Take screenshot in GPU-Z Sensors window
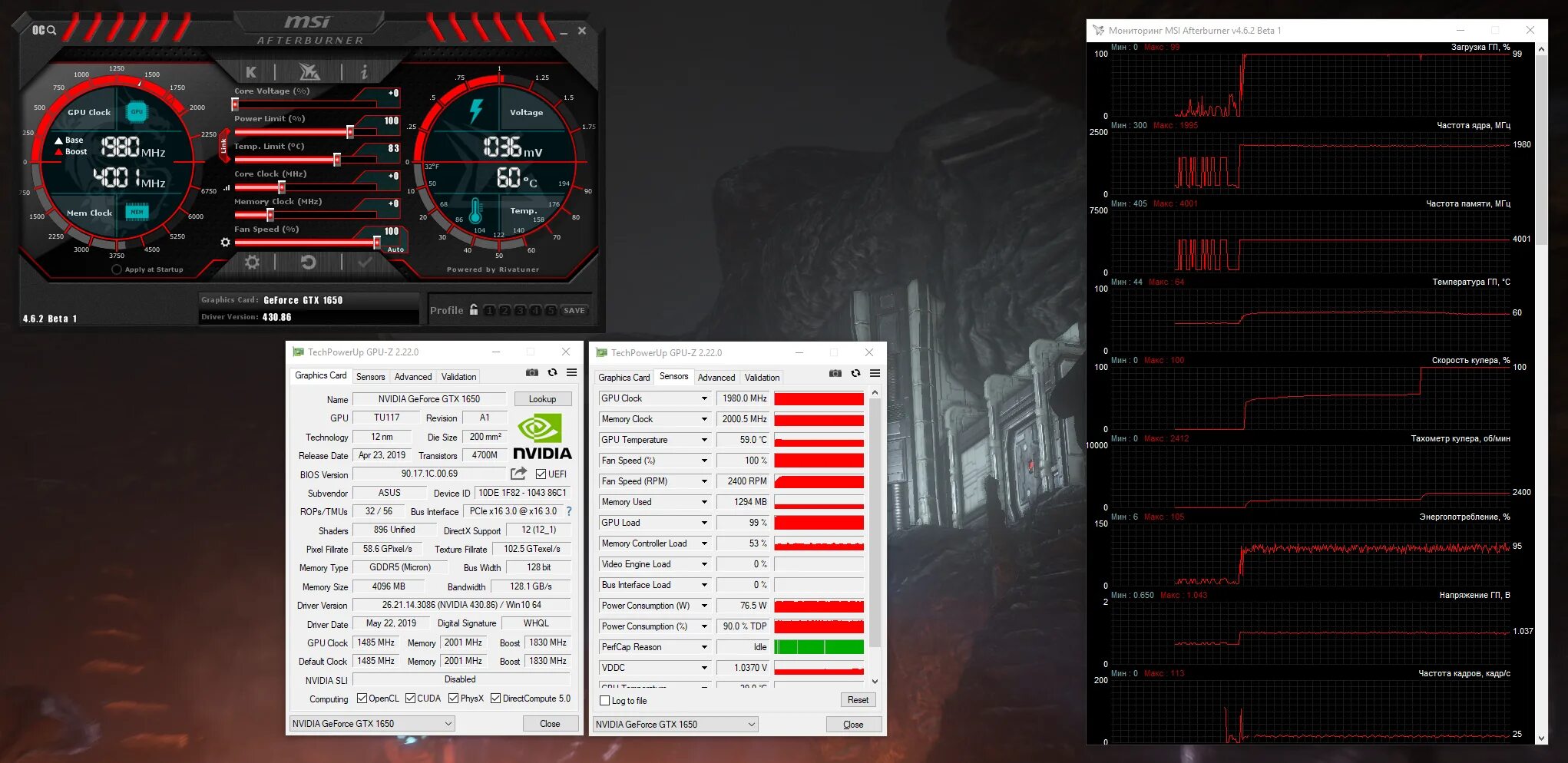 pyautogui.click(x=835, y=373)
